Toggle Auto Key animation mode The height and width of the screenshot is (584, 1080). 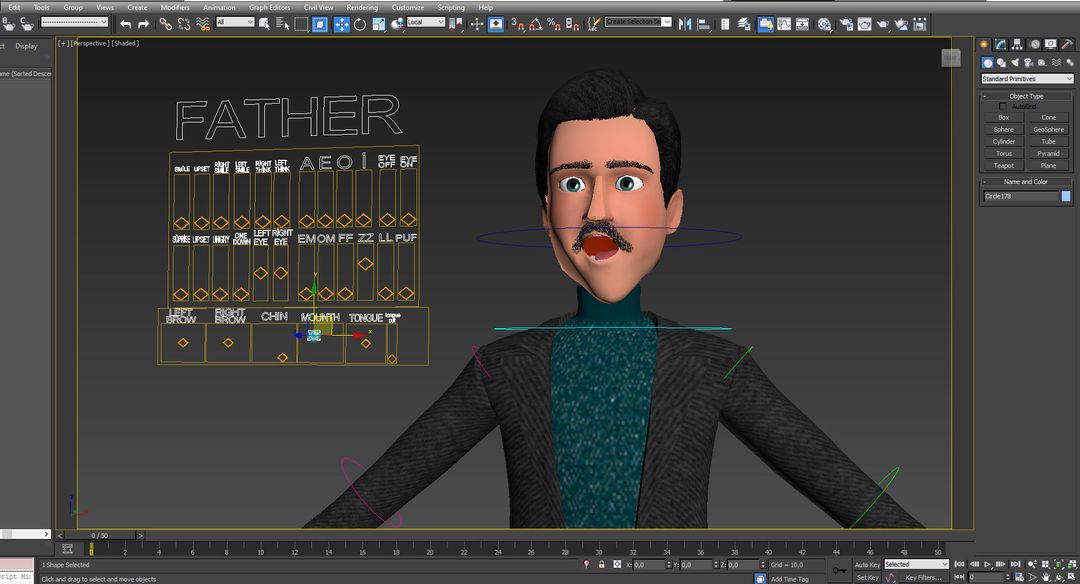(x=866, y=564)
